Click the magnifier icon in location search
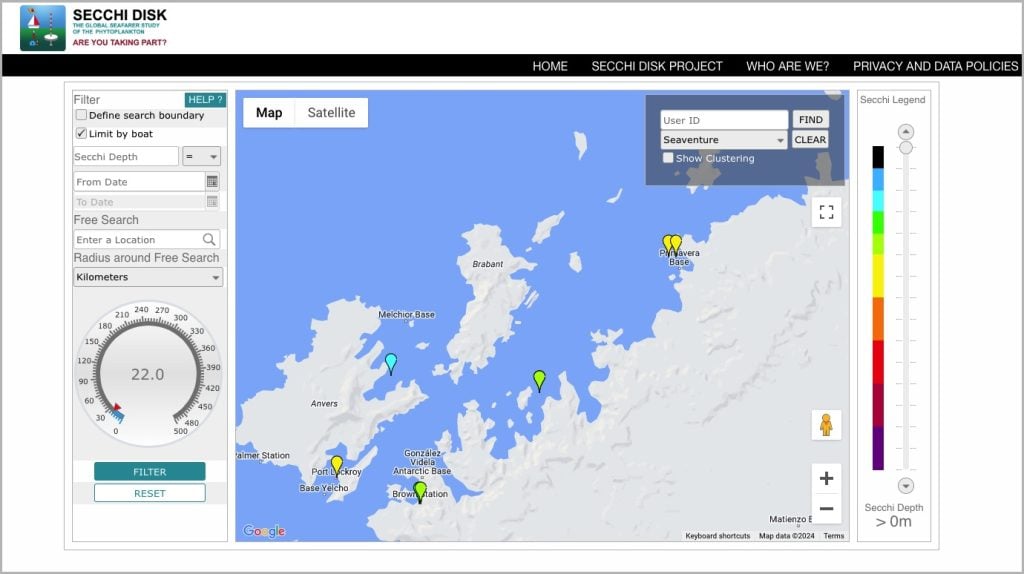This screenshot has width=1024, height=574. [x=209, y=240]
